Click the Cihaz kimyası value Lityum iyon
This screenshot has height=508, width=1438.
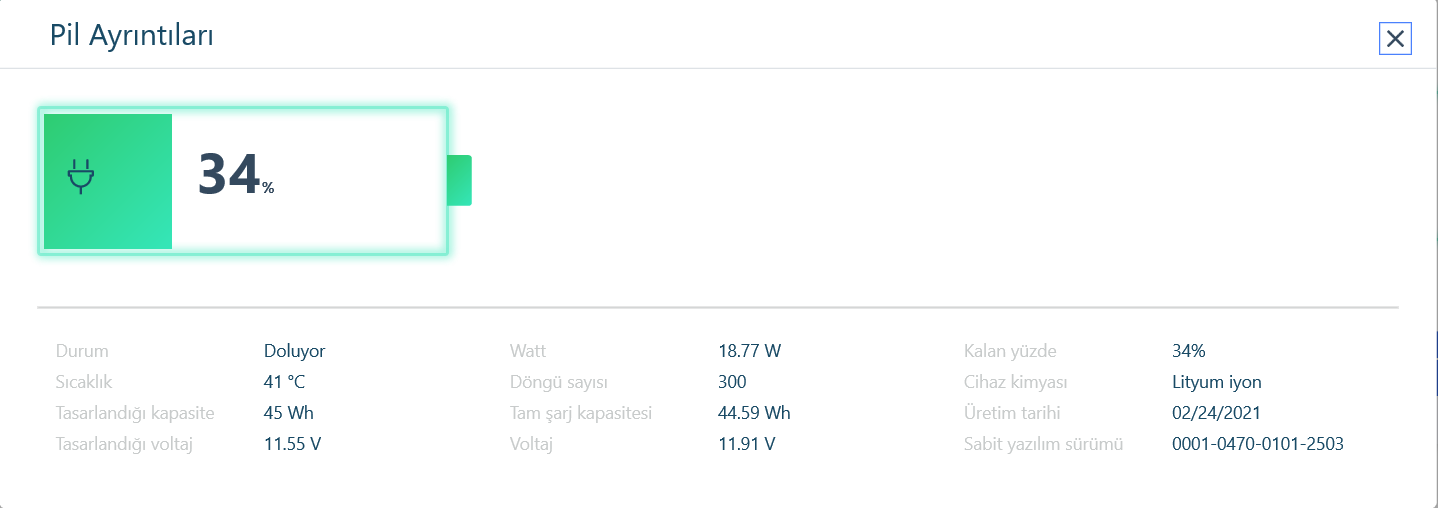[x=1217, y=382]
